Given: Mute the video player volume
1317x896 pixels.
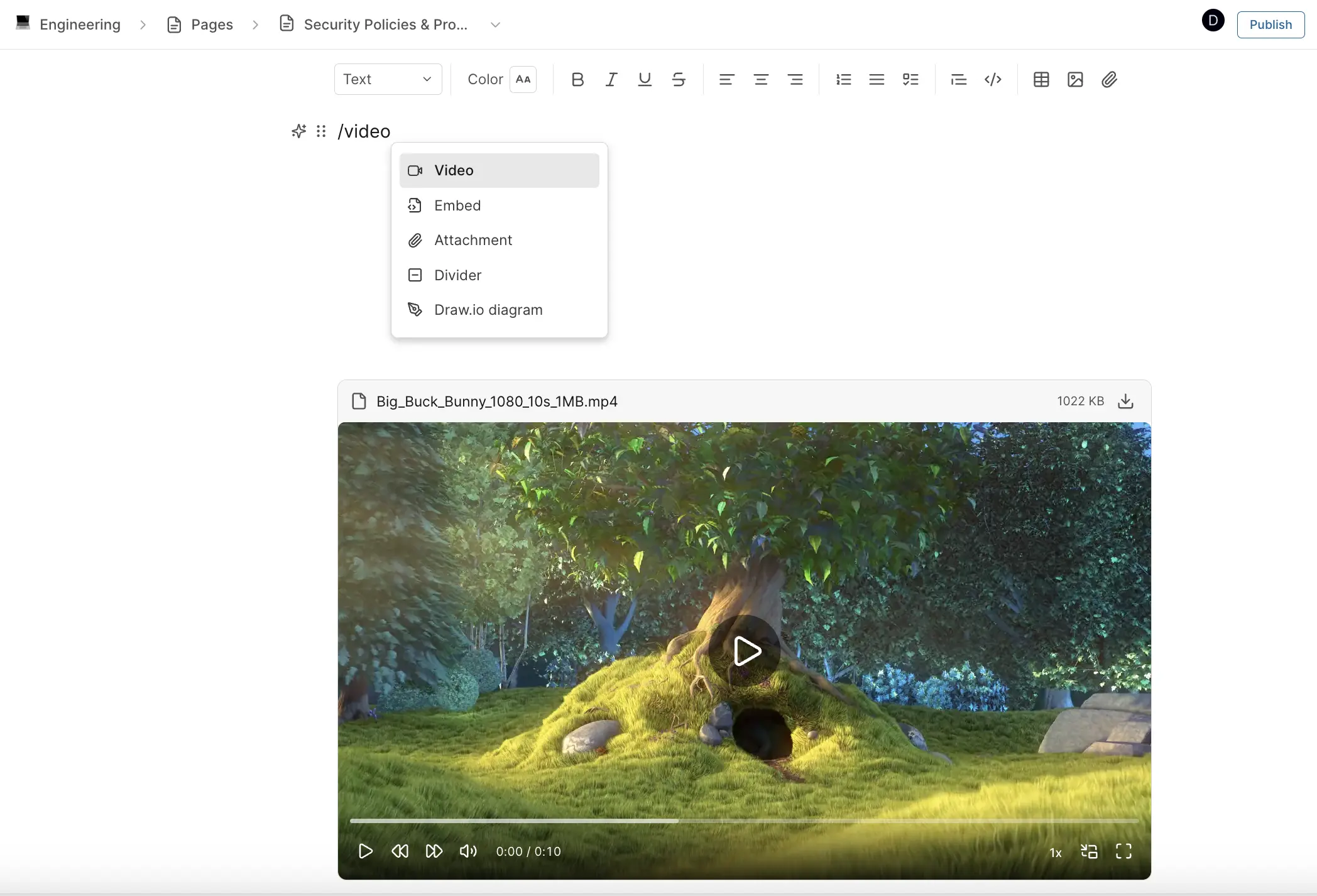Looking at the screenshot, I should pos(467,851).
